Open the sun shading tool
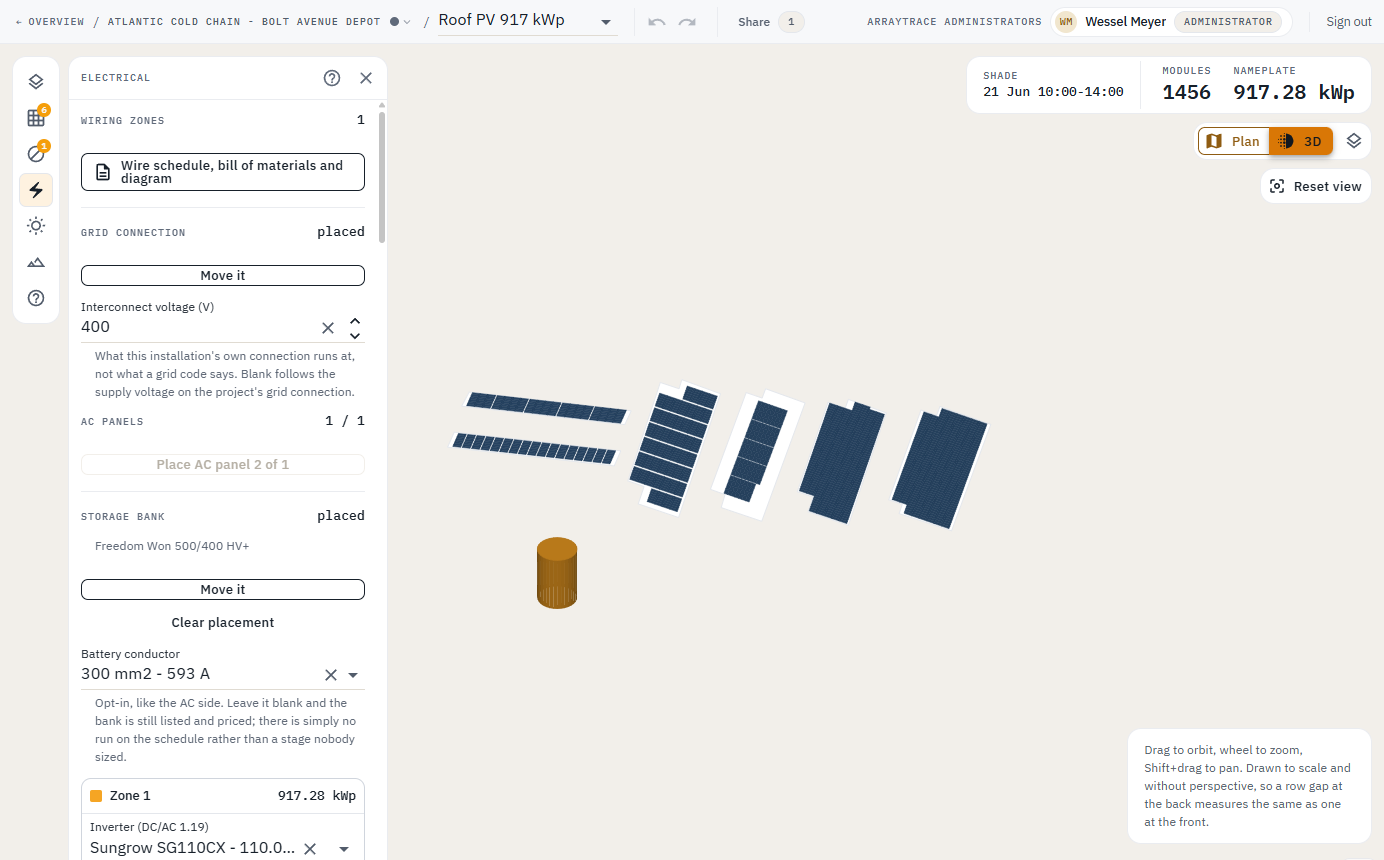 coord(36,226)
